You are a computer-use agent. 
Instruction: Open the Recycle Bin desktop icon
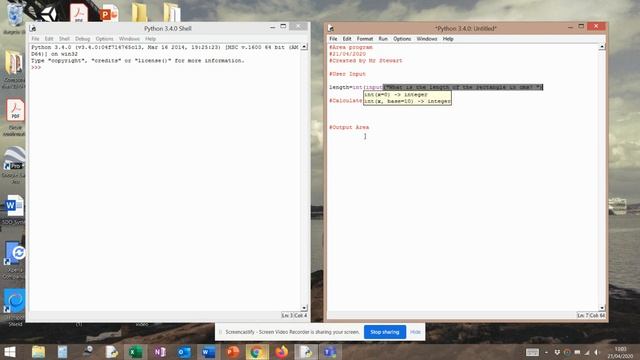[x=15, y=16]
